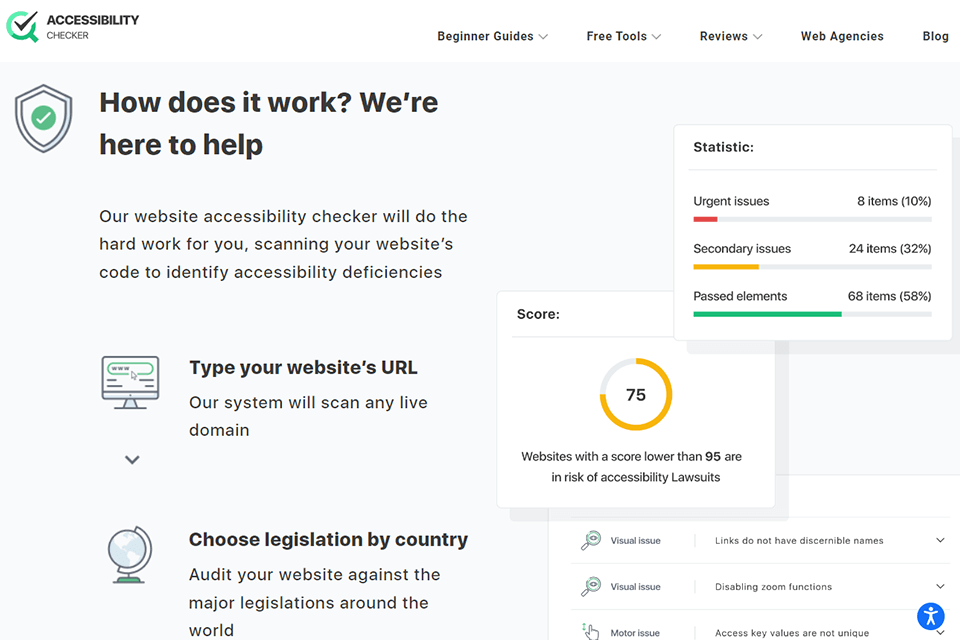Open the accessibility widget button
960x640 pixels.
click(x=930, y=616)
